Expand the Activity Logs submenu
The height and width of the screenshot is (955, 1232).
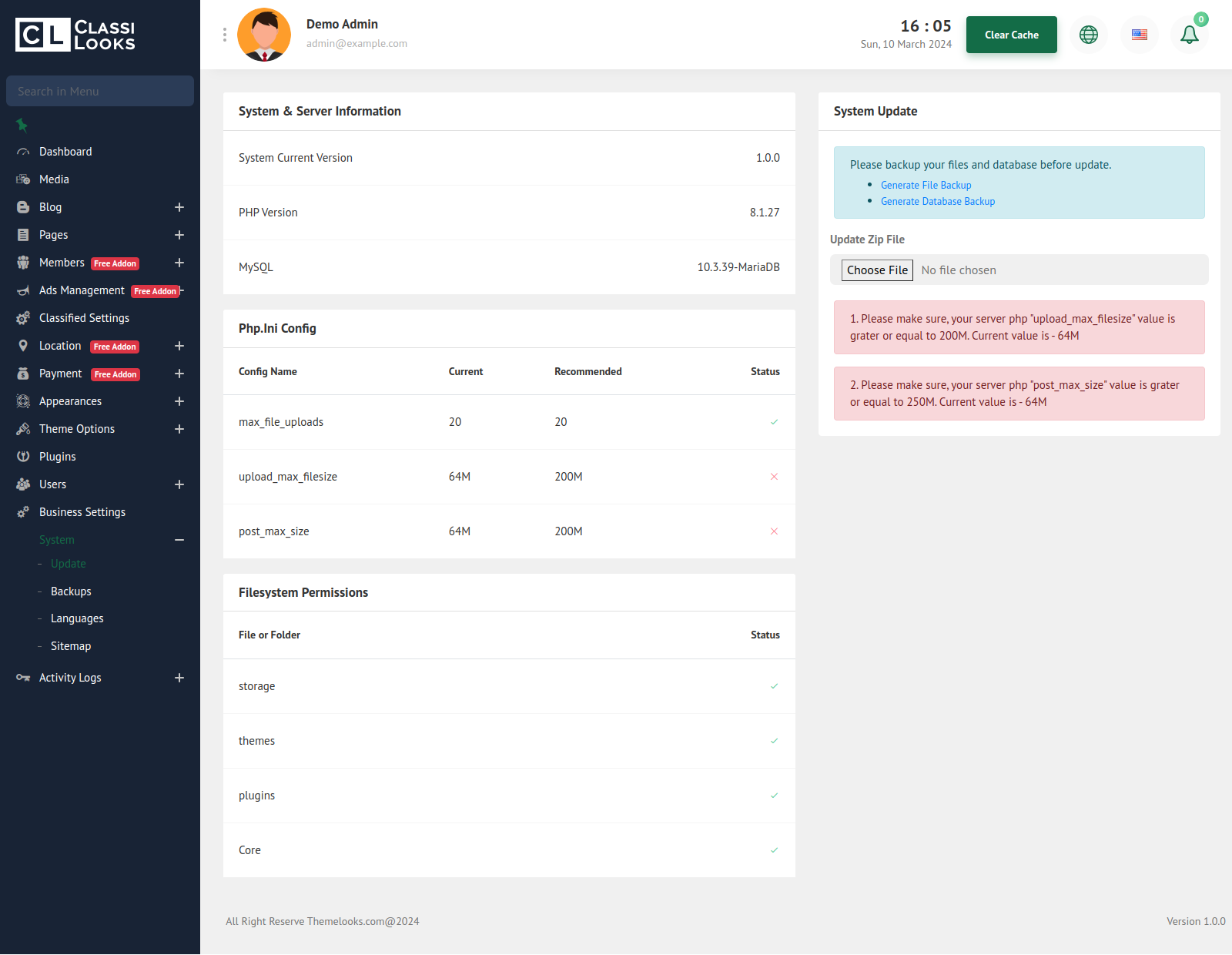tap(179, 678)
